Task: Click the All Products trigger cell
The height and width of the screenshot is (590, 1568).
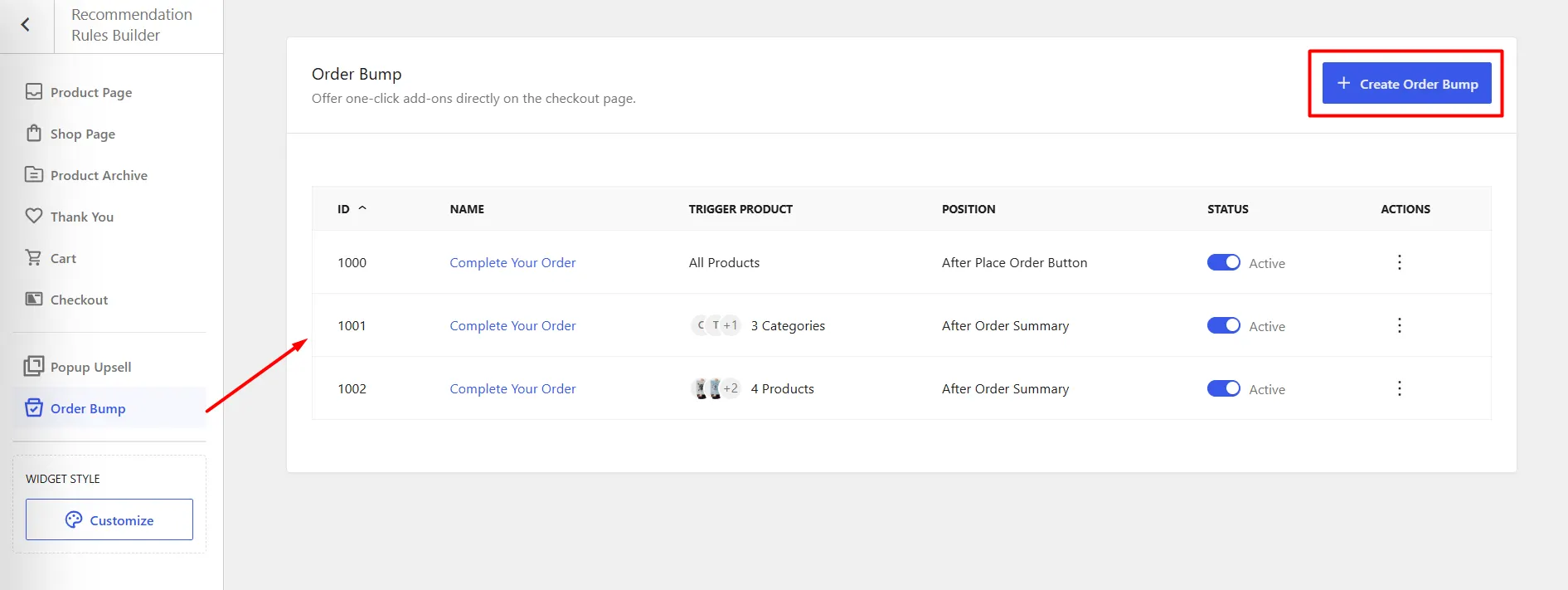Action: 724,262
